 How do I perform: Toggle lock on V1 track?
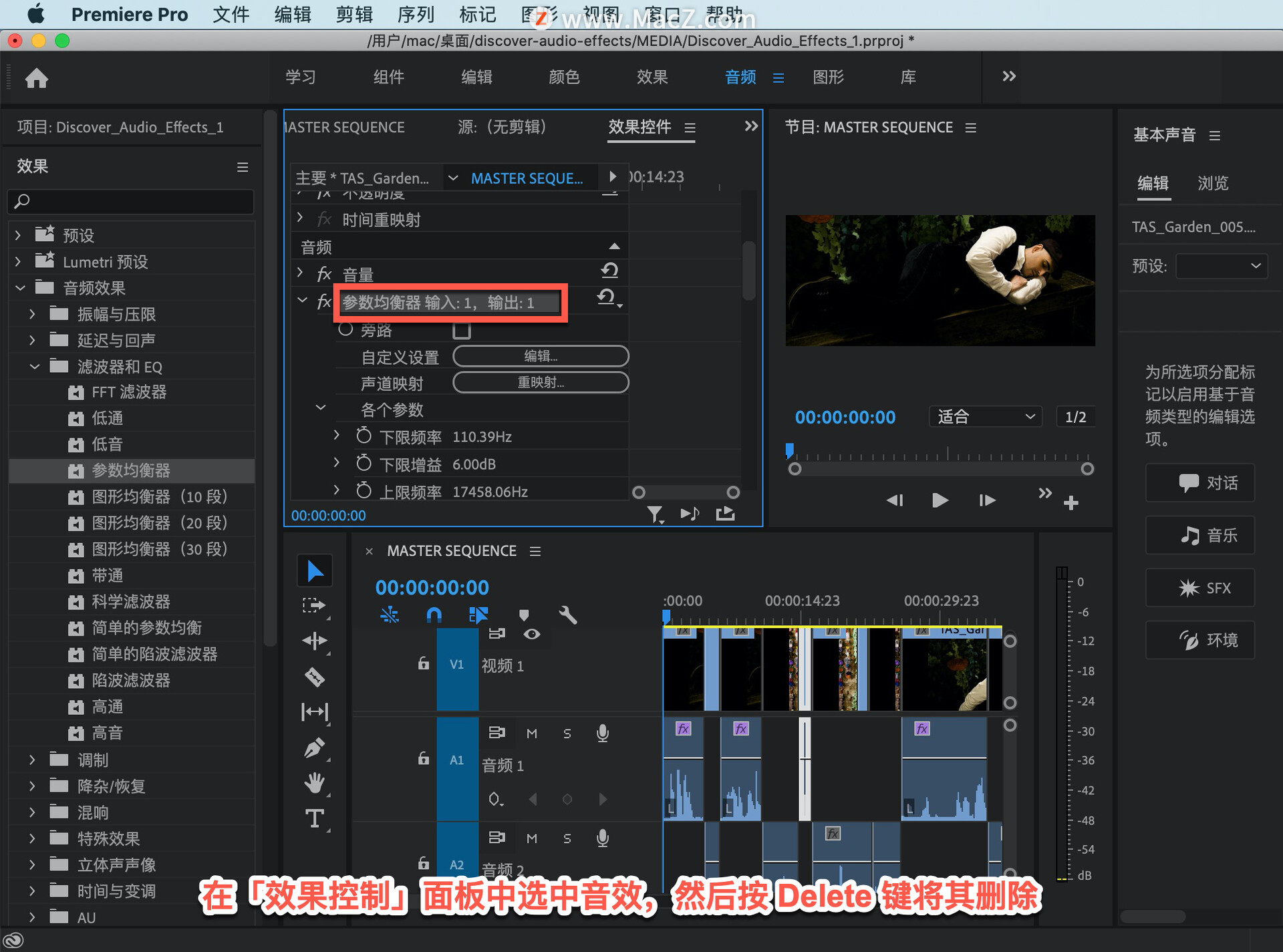tap(424, 663)
